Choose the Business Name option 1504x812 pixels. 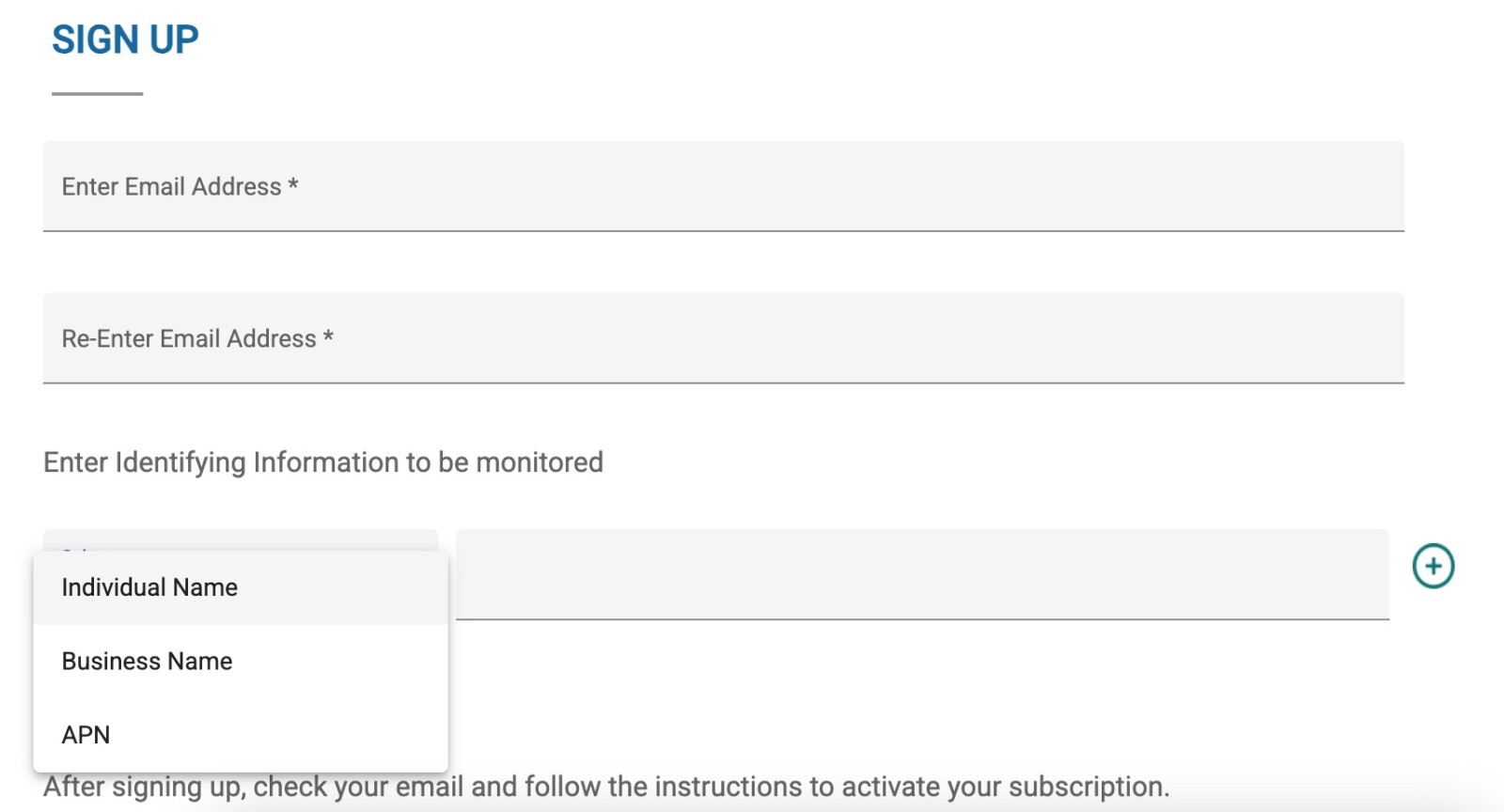click(x=147, y=661)
